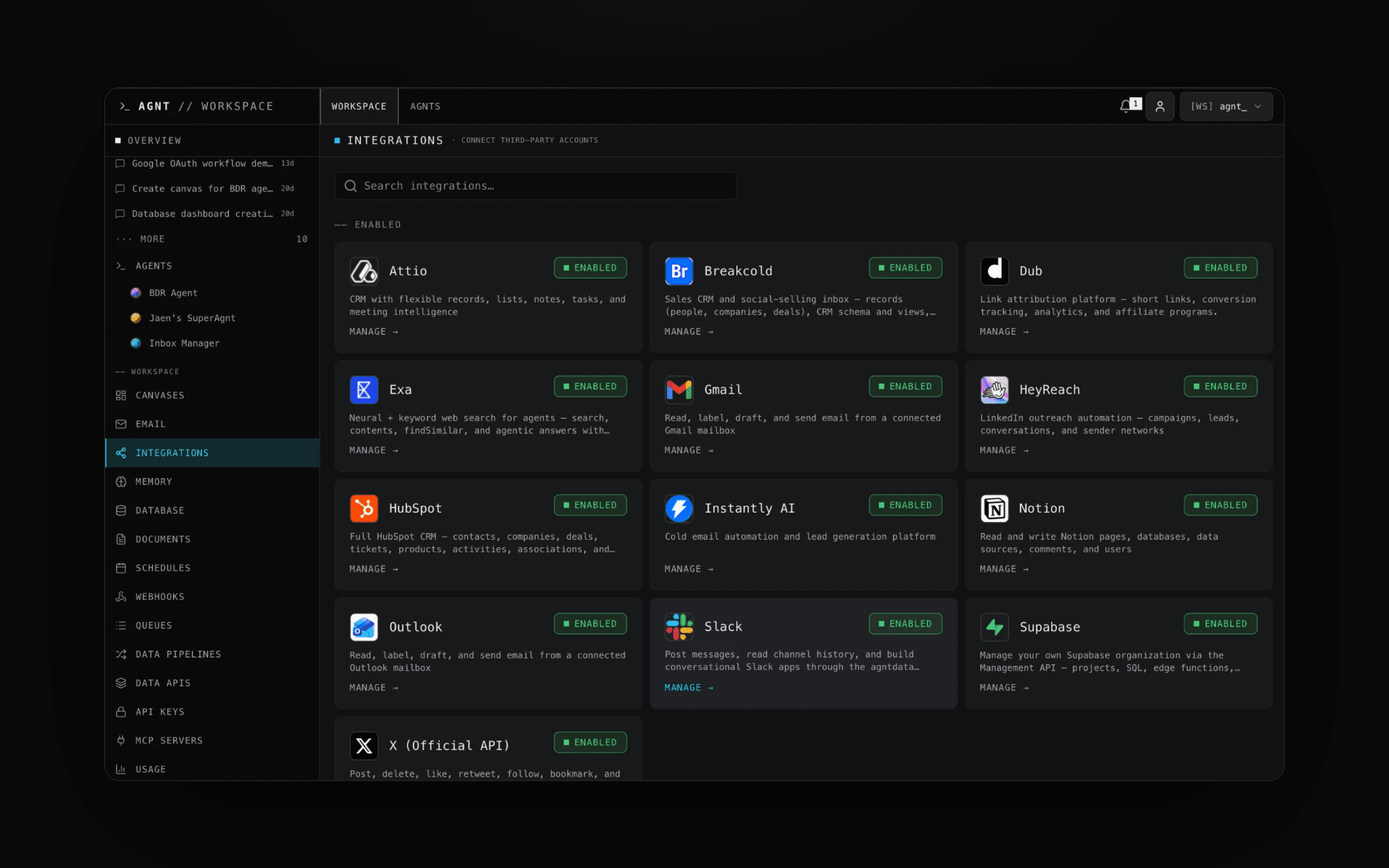This screenshot has height=868, width=1389.
Task: Open WEBHOOKS sidebar icon
Action: 120,596
